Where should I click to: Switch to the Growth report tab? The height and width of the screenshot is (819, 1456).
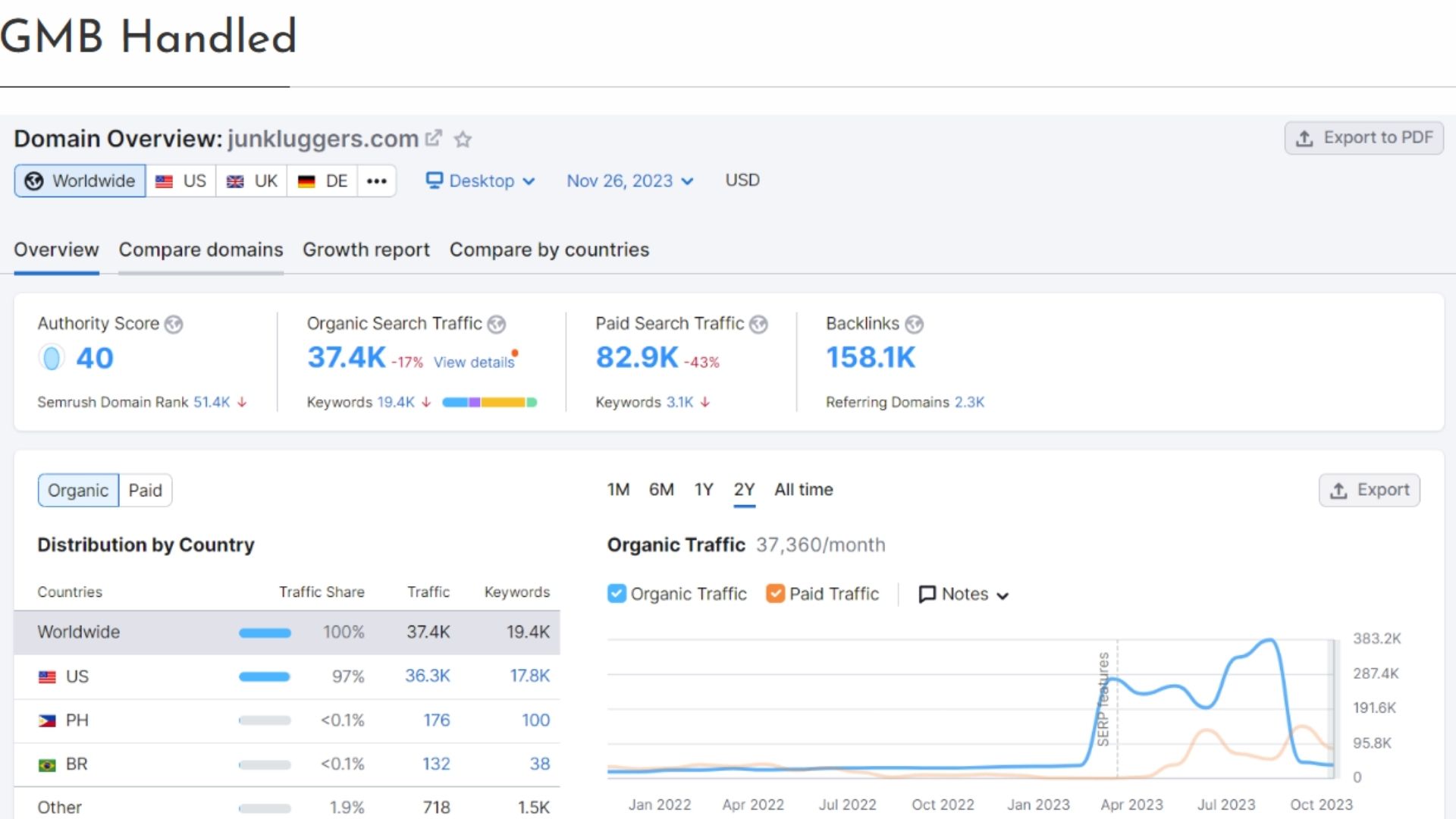tap(366, 250)
